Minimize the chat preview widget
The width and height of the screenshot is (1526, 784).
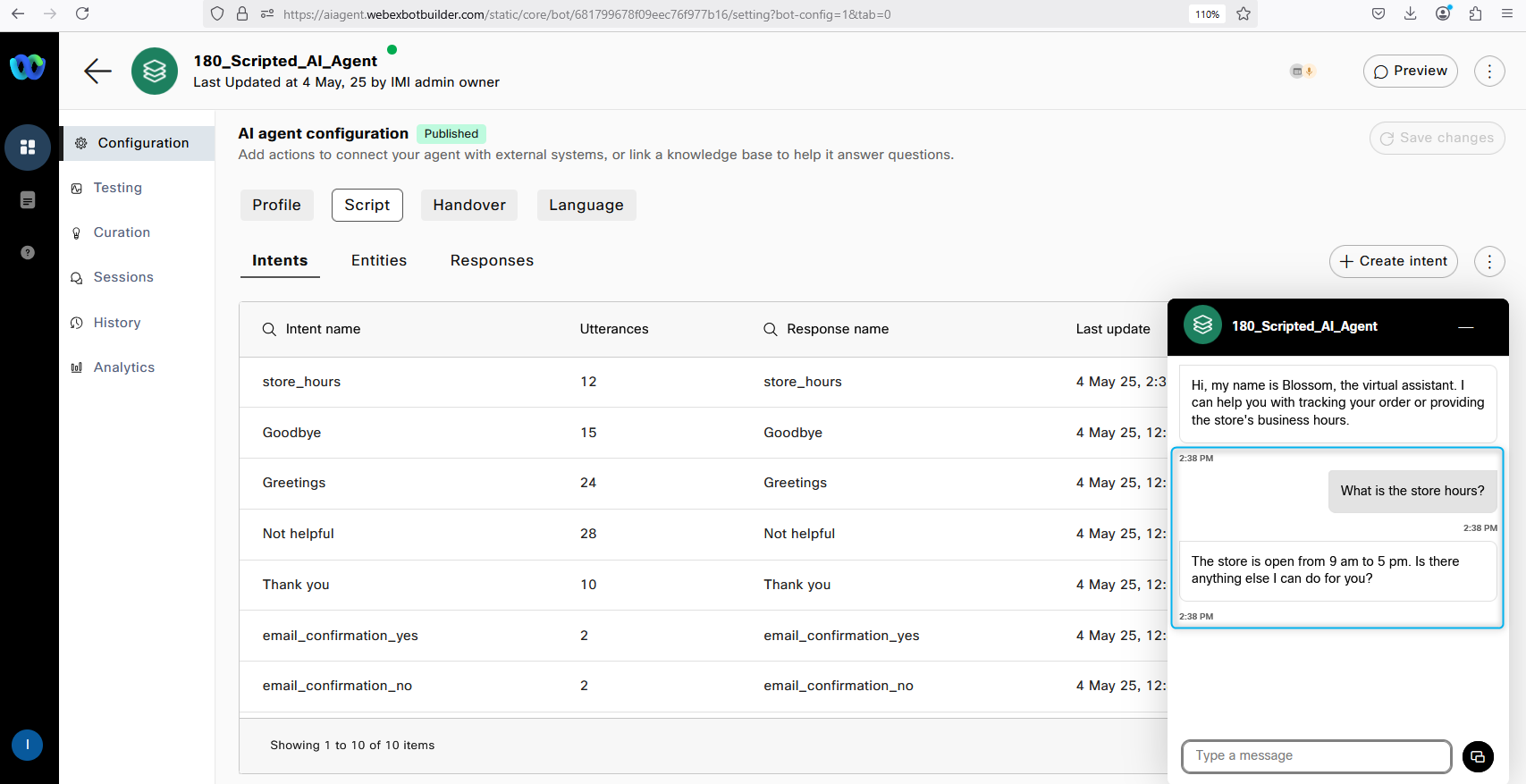pyautogui.click(x=1465, y=327)
